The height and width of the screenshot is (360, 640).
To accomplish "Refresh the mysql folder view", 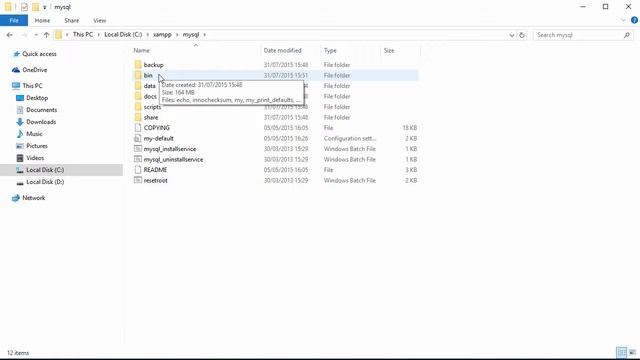I will (522, 35).
